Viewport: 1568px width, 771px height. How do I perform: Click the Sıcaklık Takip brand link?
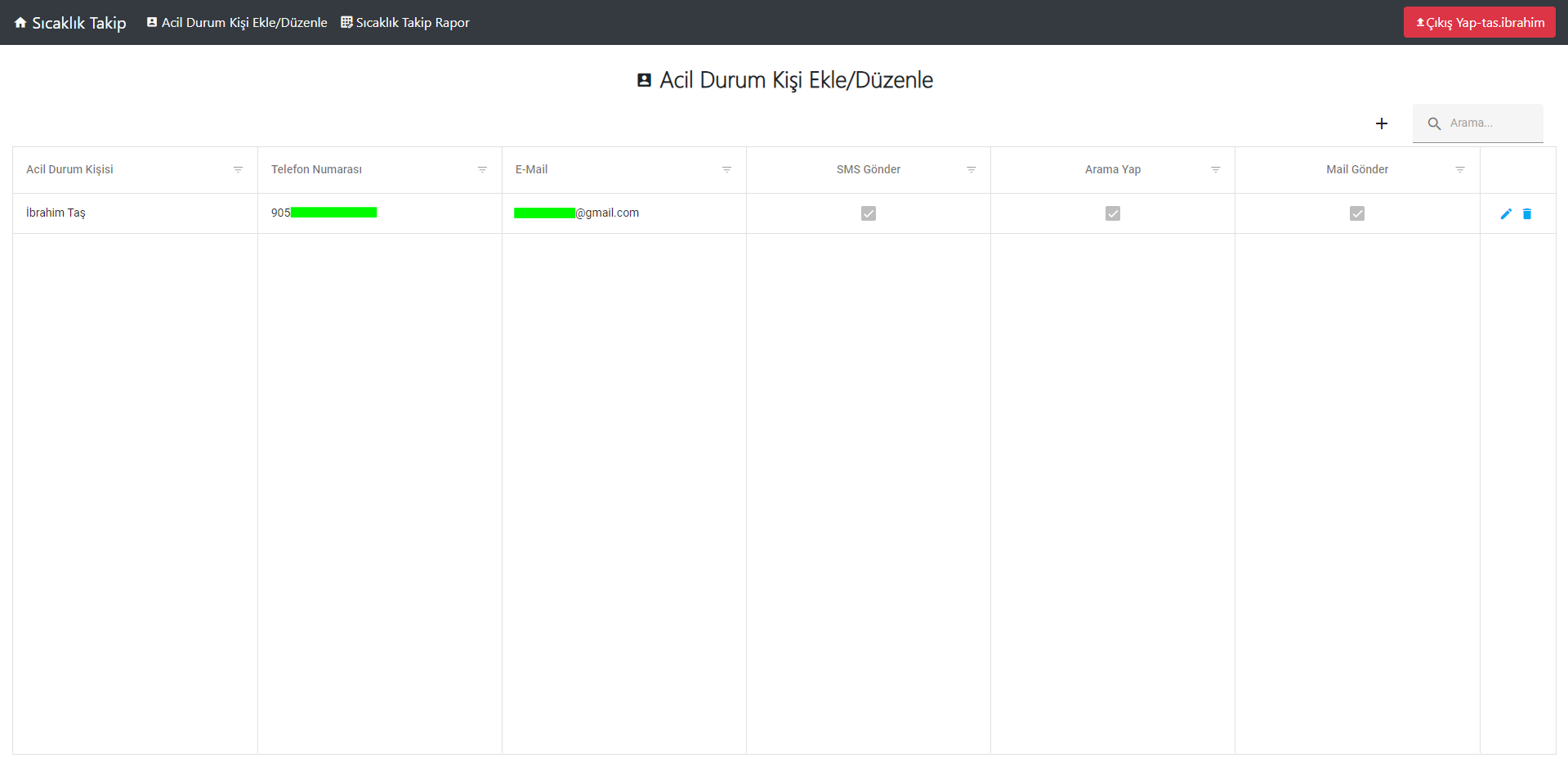(x=78, y=23)
